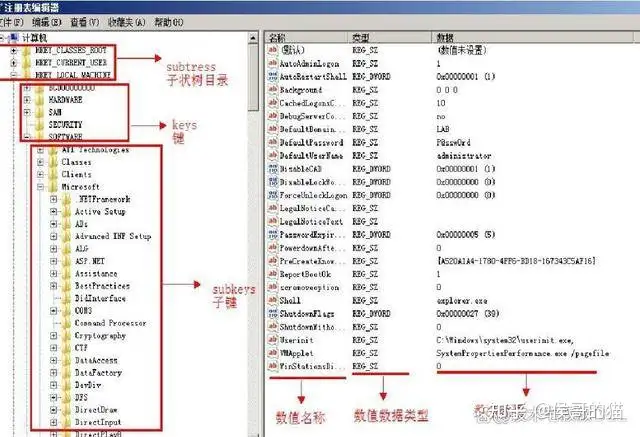The width and height of the screenshot is (640, 437).
Task: Open the 帮助(H) menu
Action: click(169, 22)
